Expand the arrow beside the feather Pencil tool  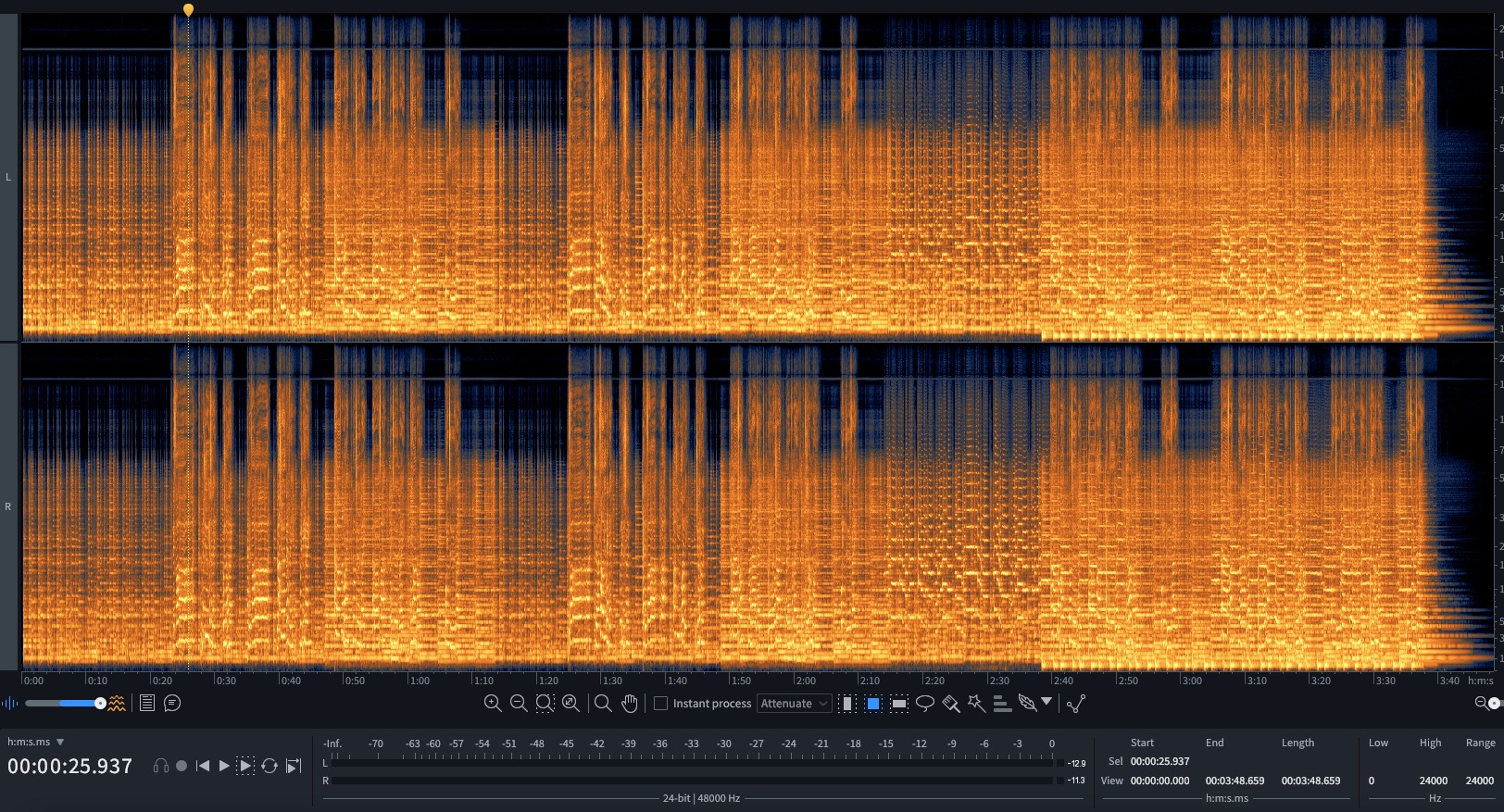coord(1047,702)
